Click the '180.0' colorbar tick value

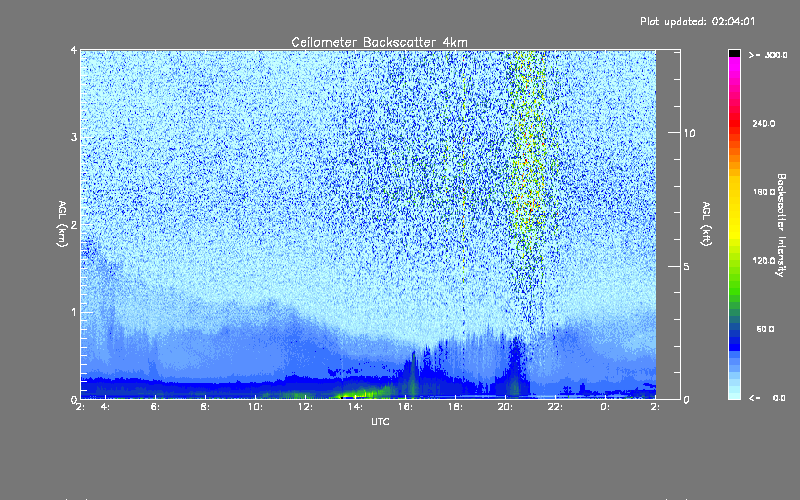coord(764,192)
